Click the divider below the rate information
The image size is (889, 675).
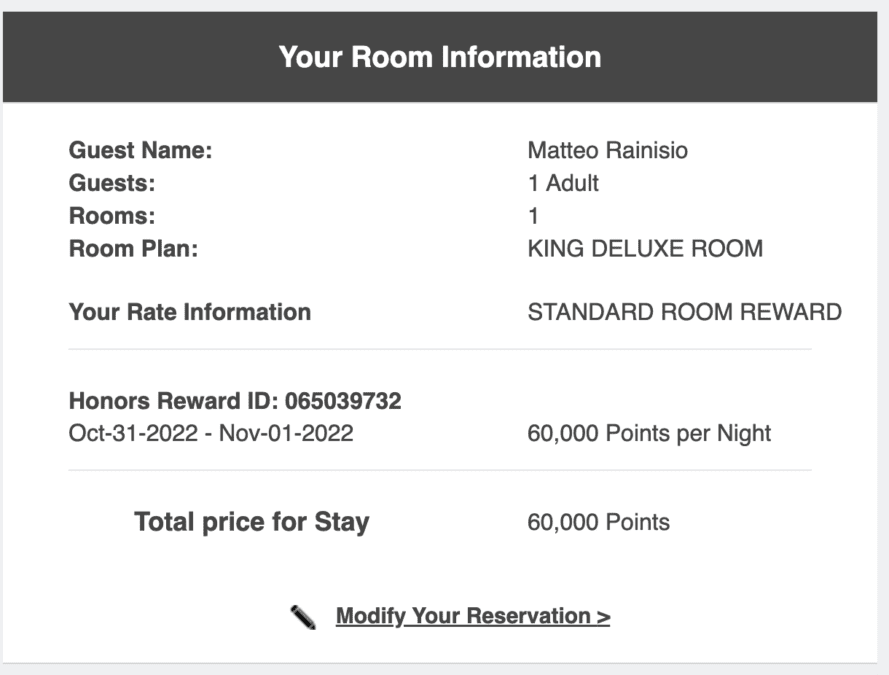tap(440, 350)
